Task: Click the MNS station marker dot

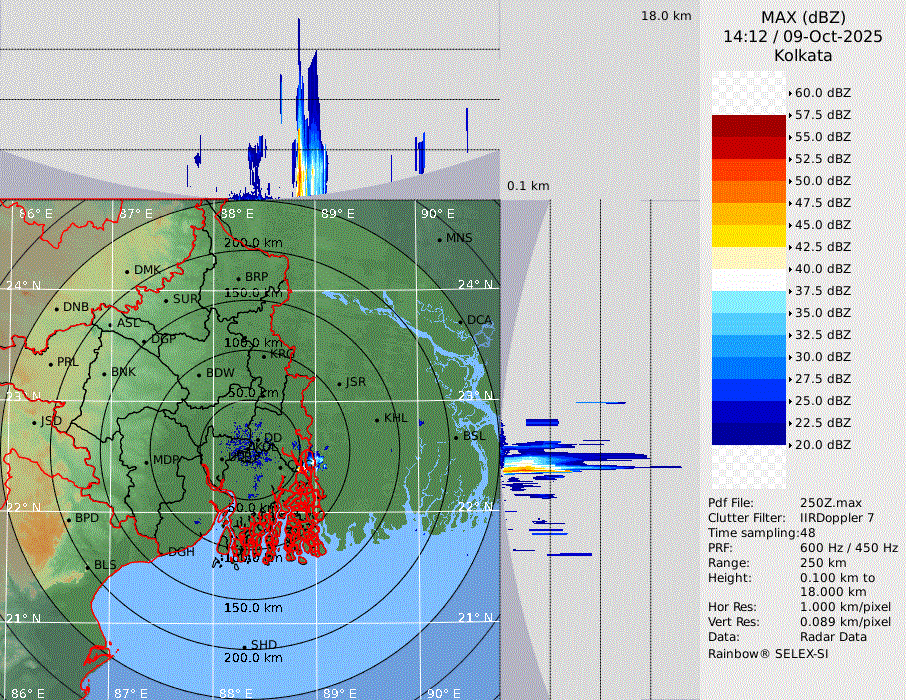Action: click(x=439, y=239)
